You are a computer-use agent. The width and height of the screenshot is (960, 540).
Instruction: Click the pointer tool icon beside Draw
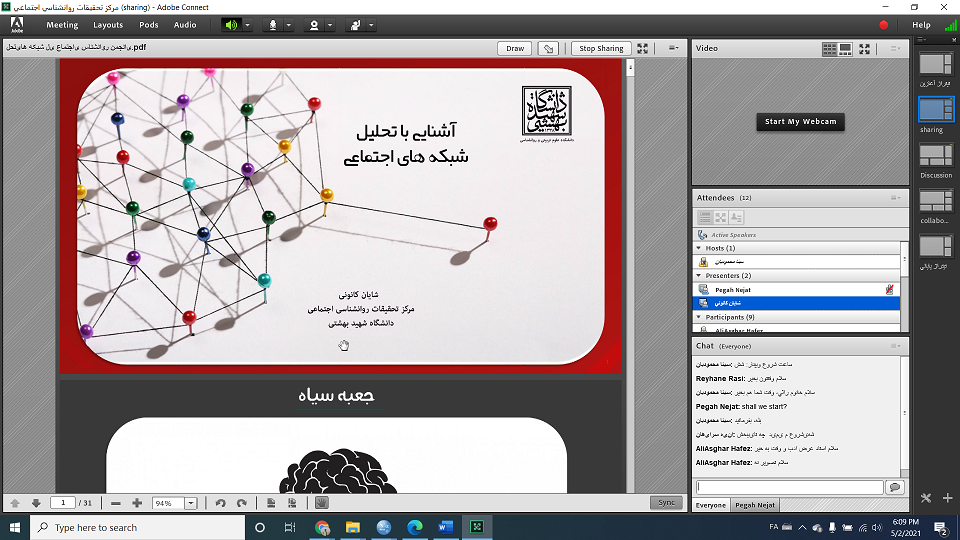point(548,48)
